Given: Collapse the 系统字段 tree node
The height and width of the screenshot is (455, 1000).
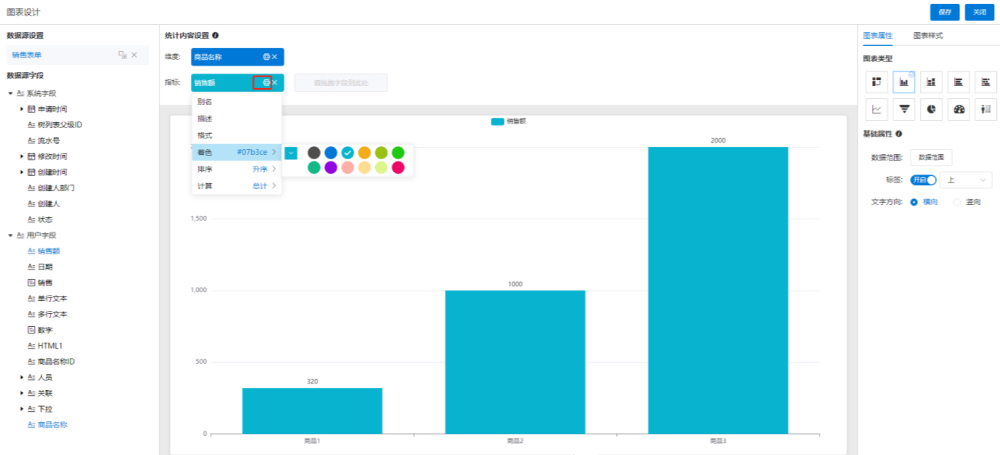Looking at the screenshot, I should coord(10,93).
